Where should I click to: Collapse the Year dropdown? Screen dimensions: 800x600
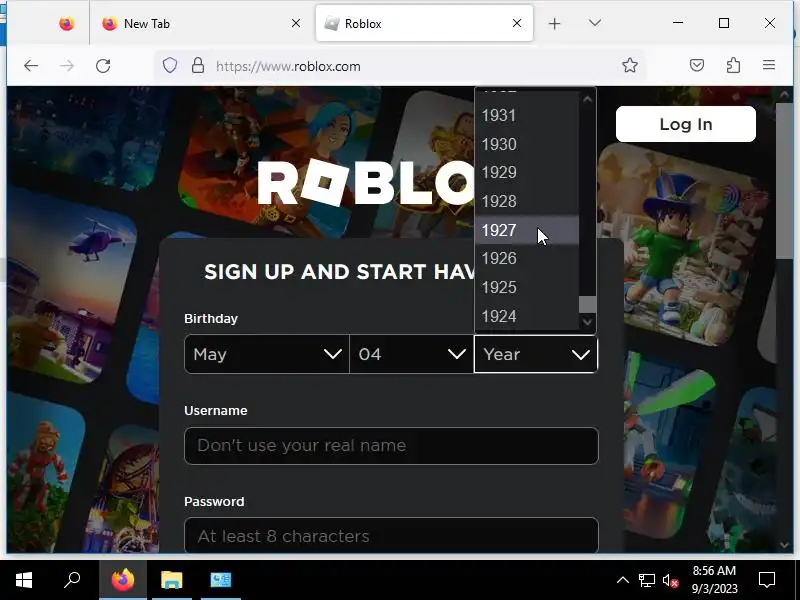(x=536, y=354)
